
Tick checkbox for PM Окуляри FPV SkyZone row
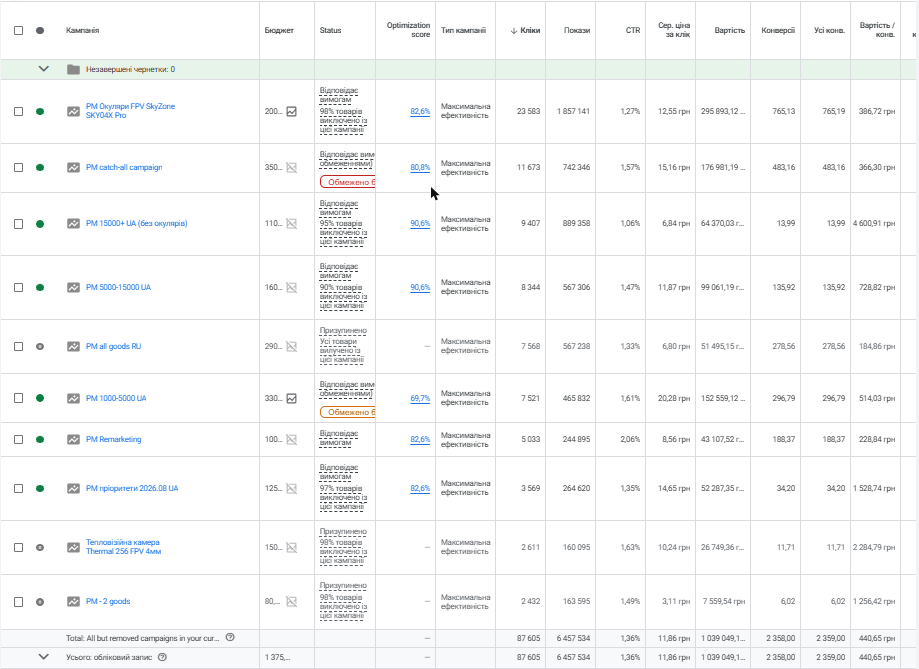coord(19,111)
